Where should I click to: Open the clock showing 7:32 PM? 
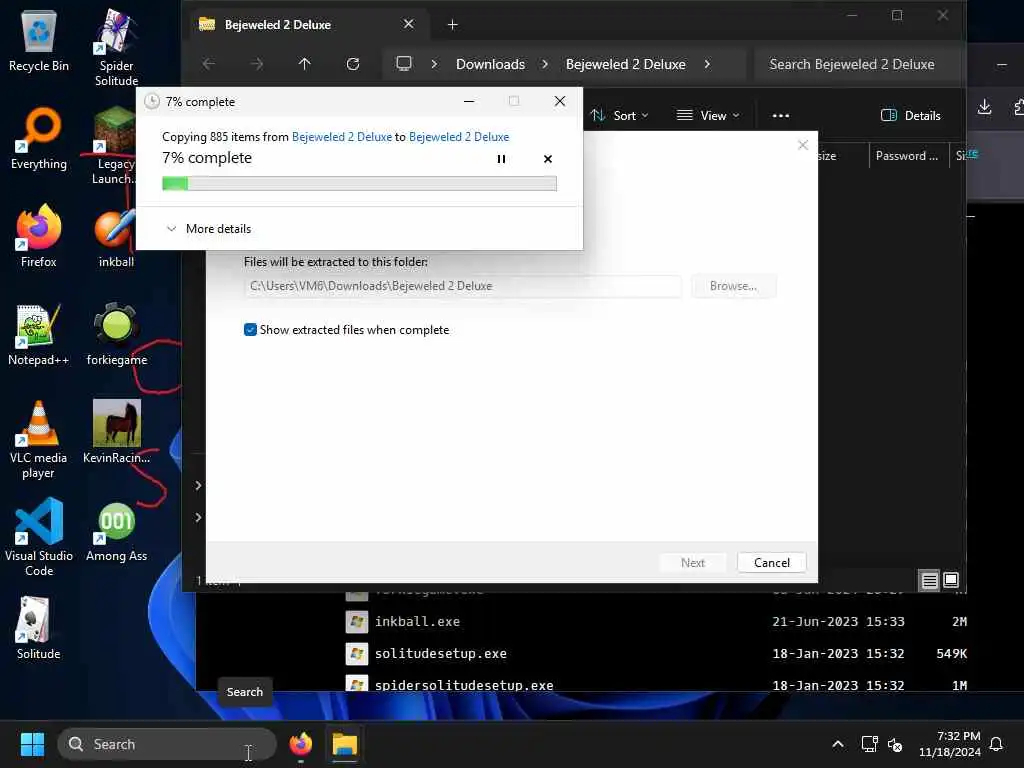point(950,744)
